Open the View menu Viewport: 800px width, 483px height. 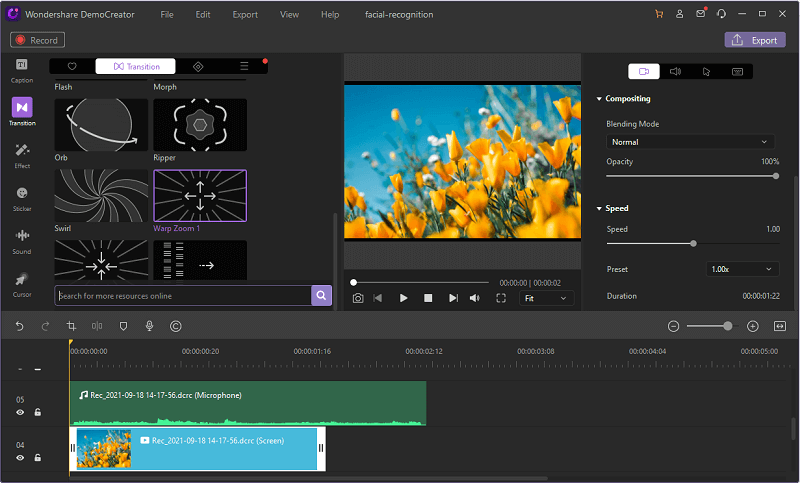pyautogui.click(x=289, y=14)
